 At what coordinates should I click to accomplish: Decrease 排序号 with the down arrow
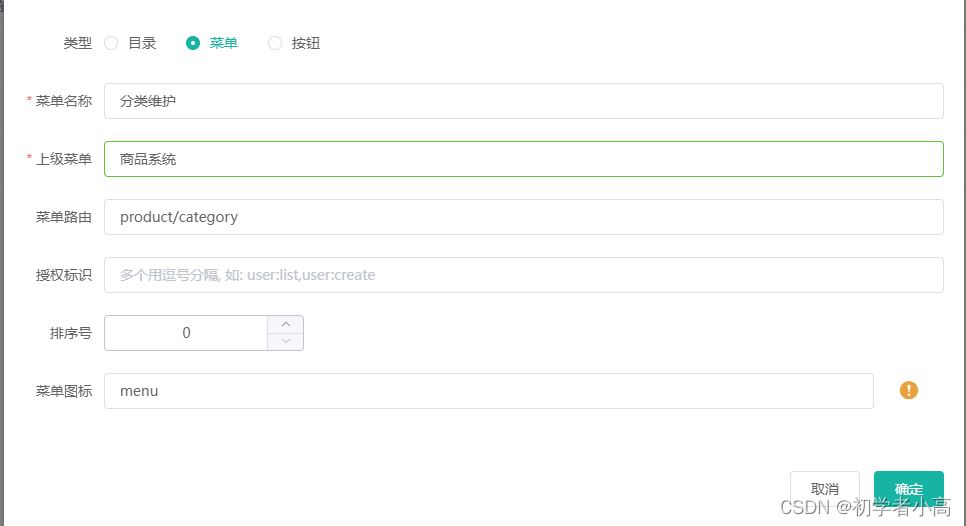[x=286, y=341]
